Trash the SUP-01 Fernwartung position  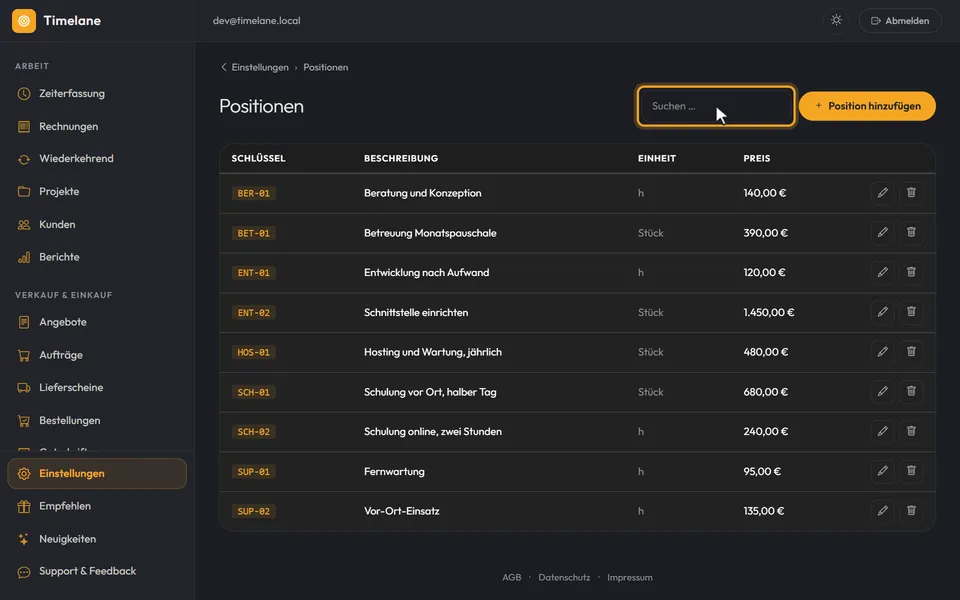(911, 471)
